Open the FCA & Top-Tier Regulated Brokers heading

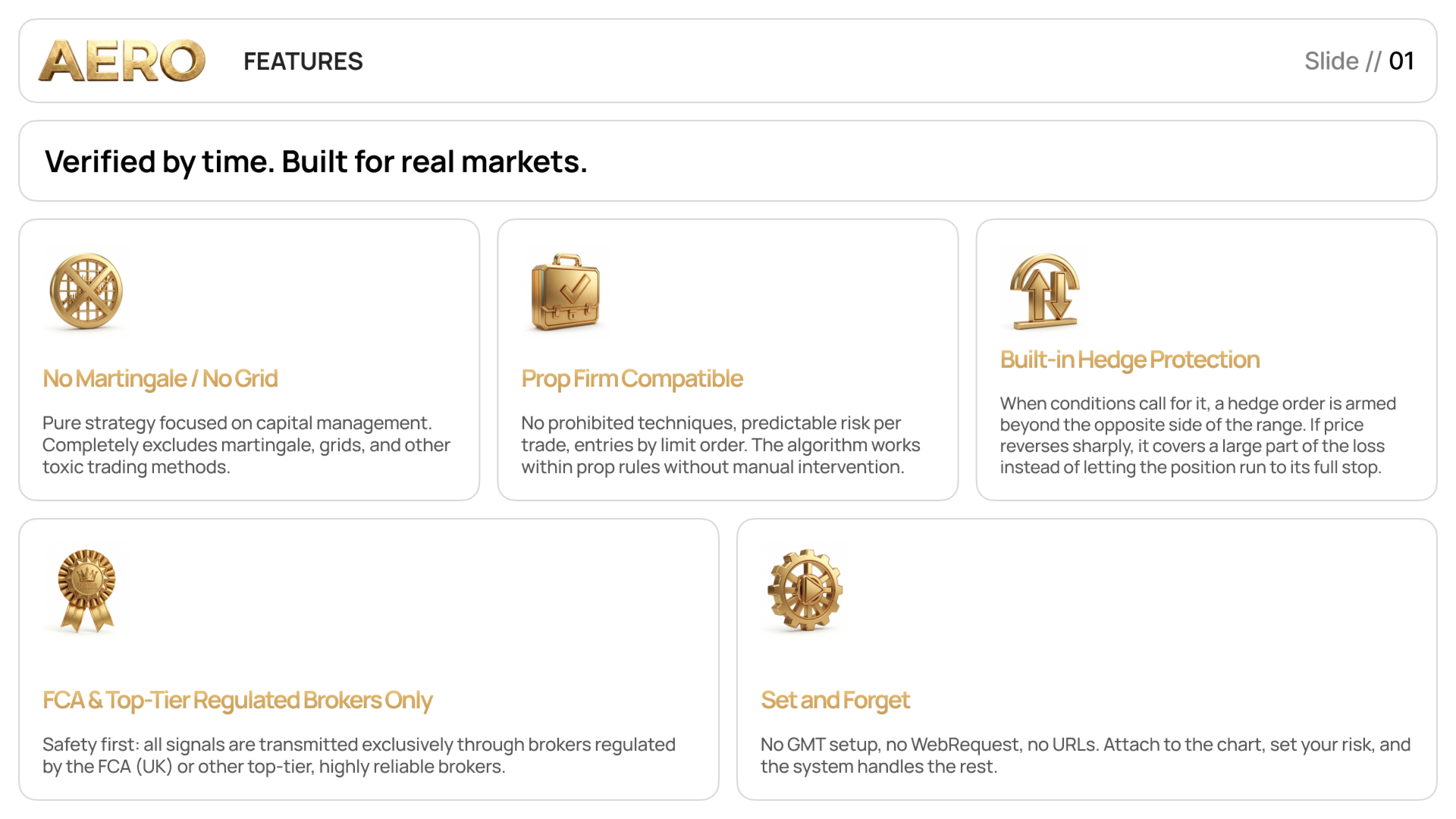[237, 700]
